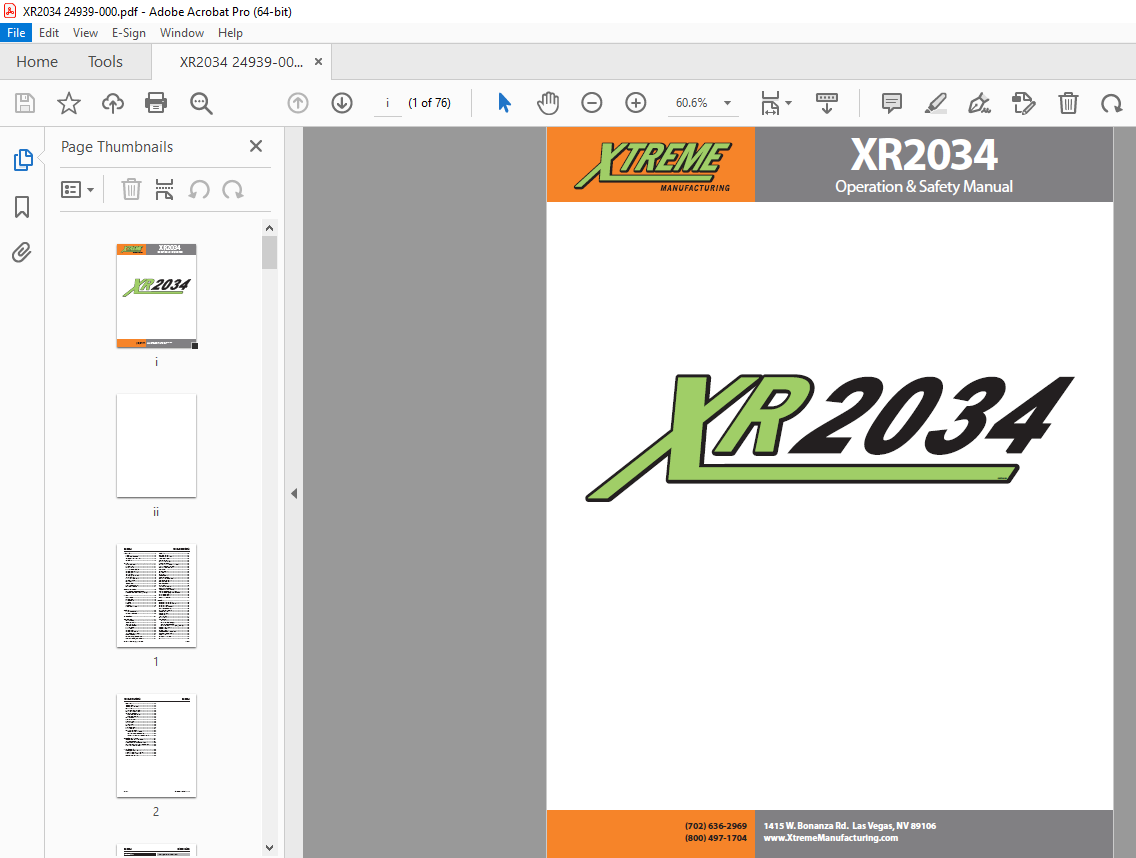Select page 1 contents thumbnail

pos(156,596)
